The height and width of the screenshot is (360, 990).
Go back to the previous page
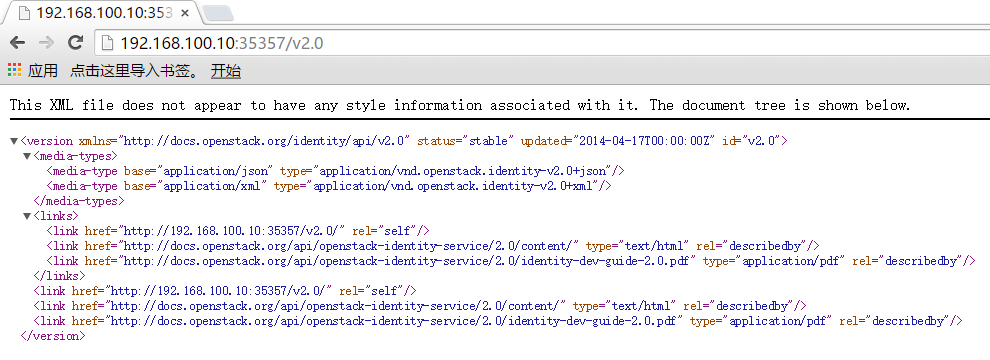point(17,43)
